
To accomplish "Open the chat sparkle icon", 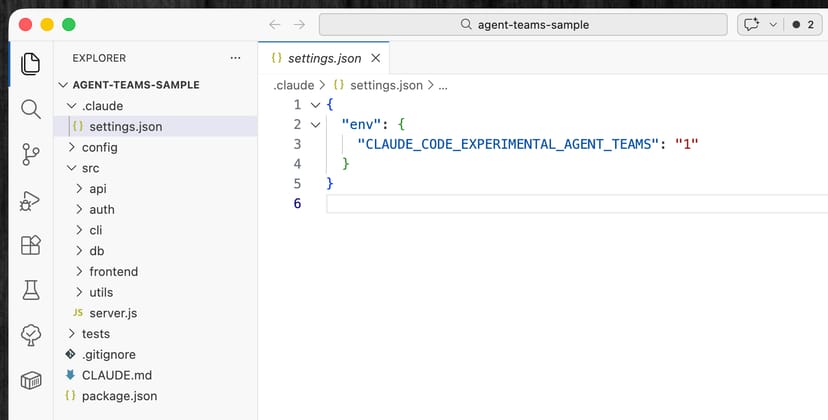I will click(x=751, y=25).
